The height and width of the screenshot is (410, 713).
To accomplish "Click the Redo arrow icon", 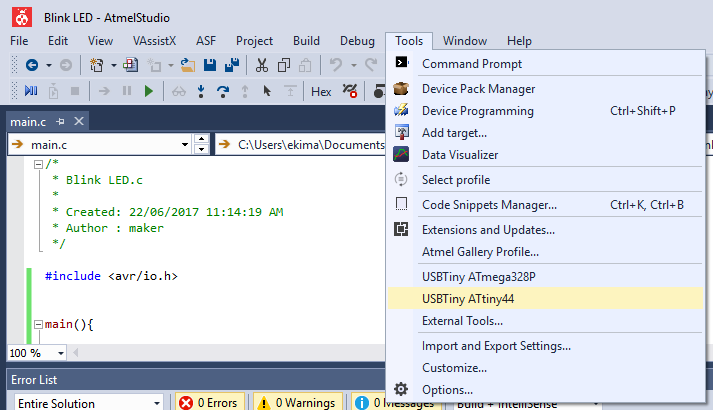I will [371, 65].
